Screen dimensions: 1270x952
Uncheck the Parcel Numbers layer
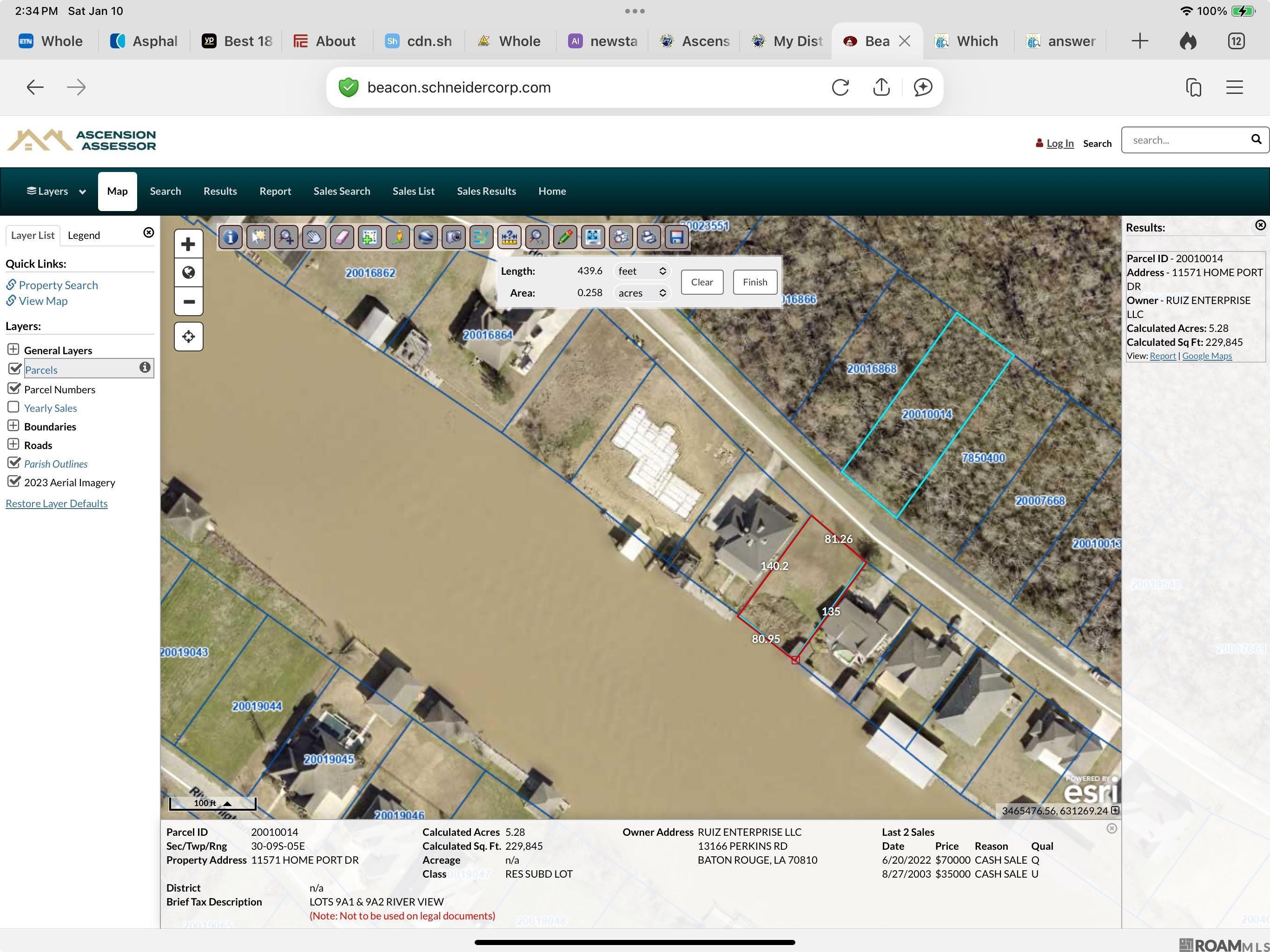14,388
